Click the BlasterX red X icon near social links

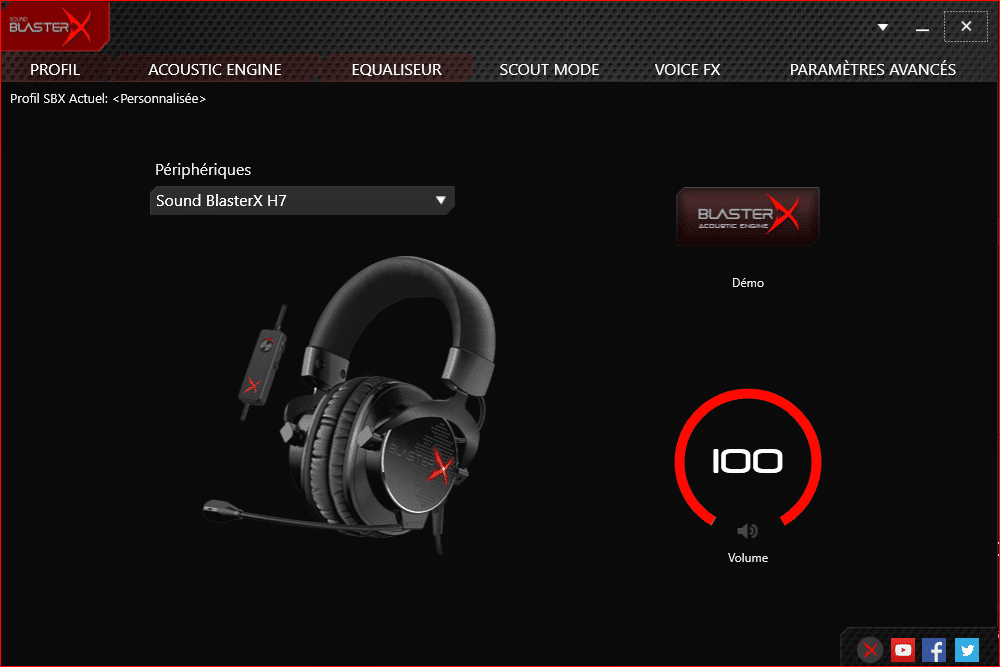tap(870, 650)
